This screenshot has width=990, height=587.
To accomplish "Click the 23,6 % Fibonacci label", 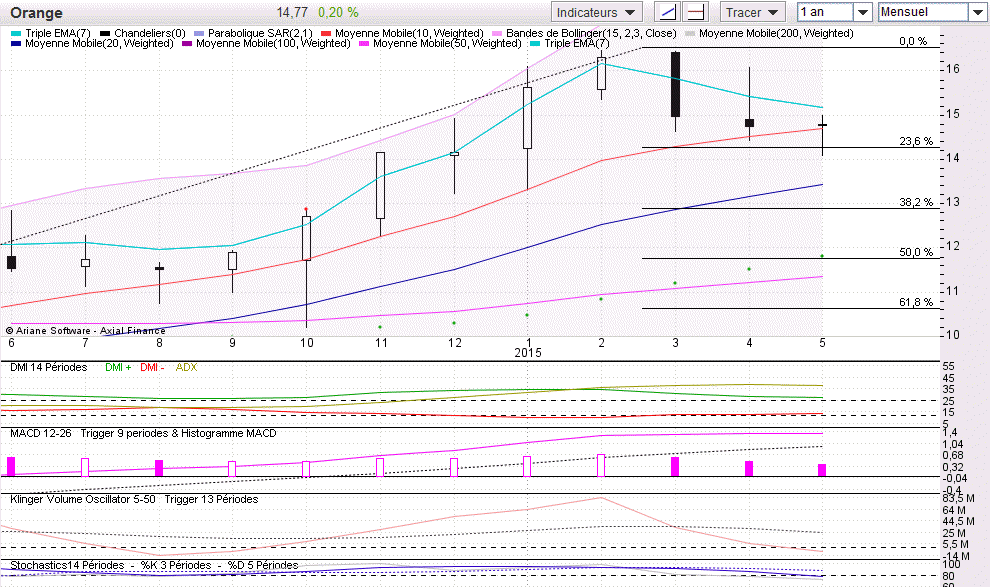I will tap(915, 141).
